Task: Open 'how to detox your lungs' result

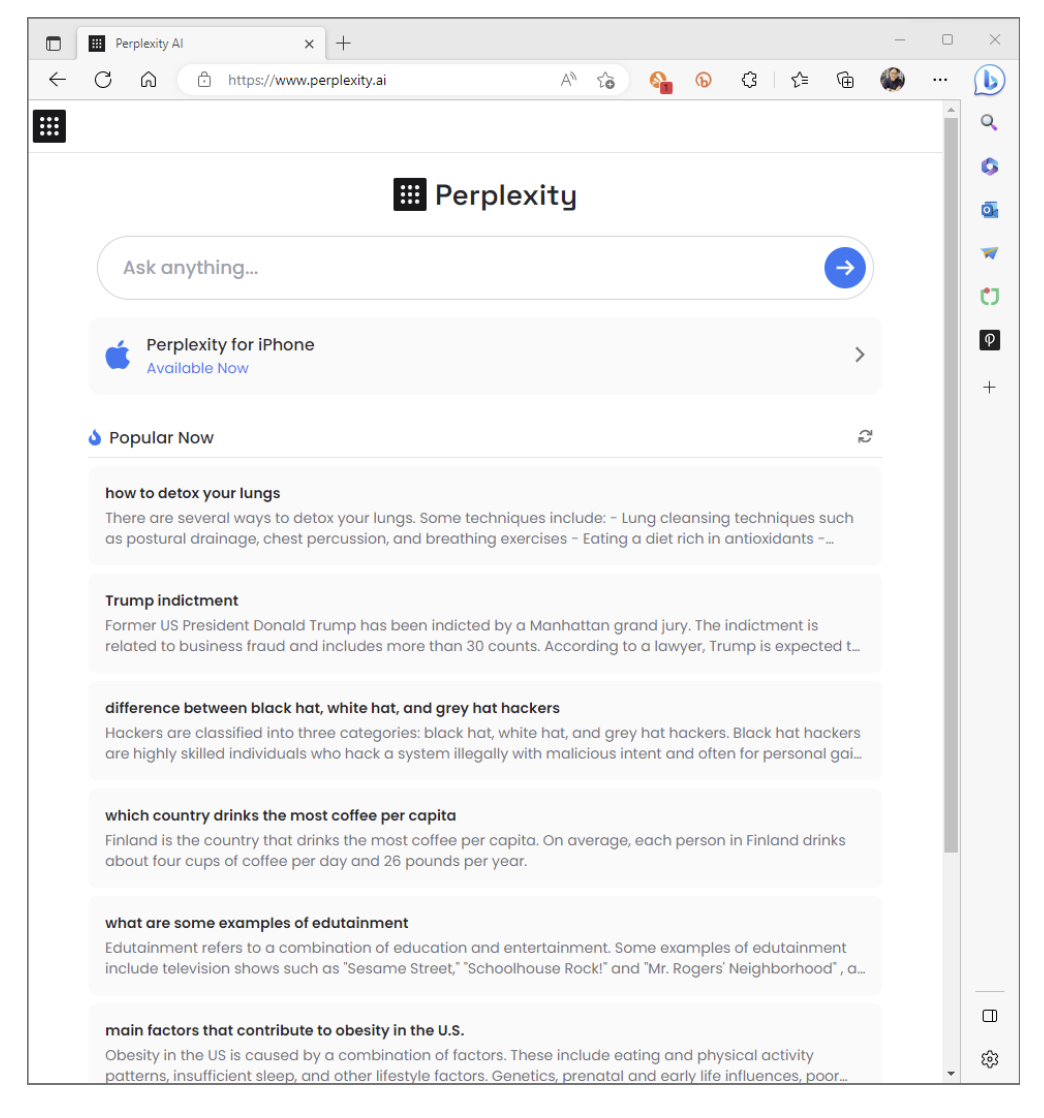Action: click(x=485, y=516)
